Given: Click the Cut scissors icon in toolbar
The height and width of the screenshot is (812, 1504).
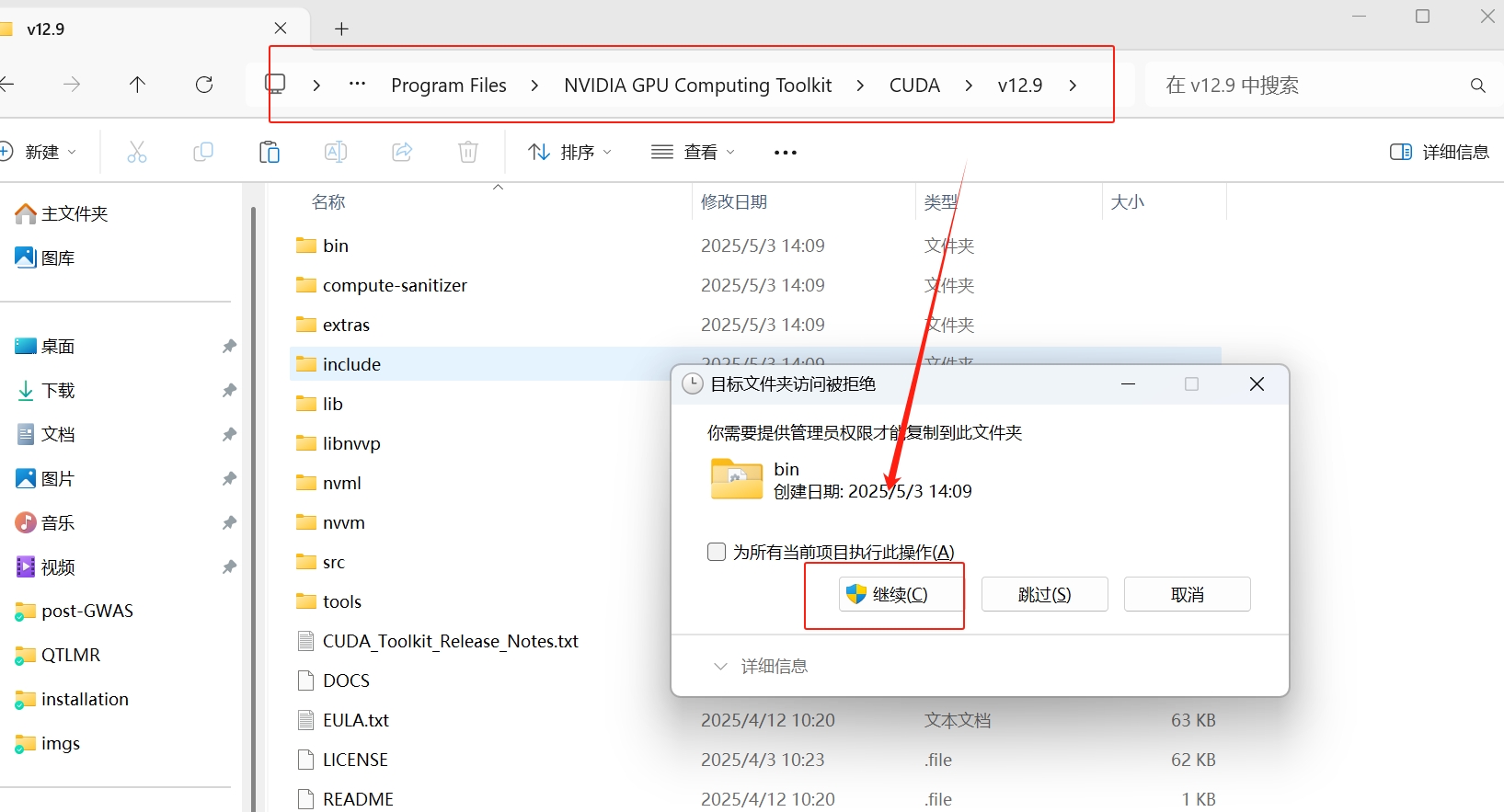Looking at the screenshot, I should tap(137, 152).
